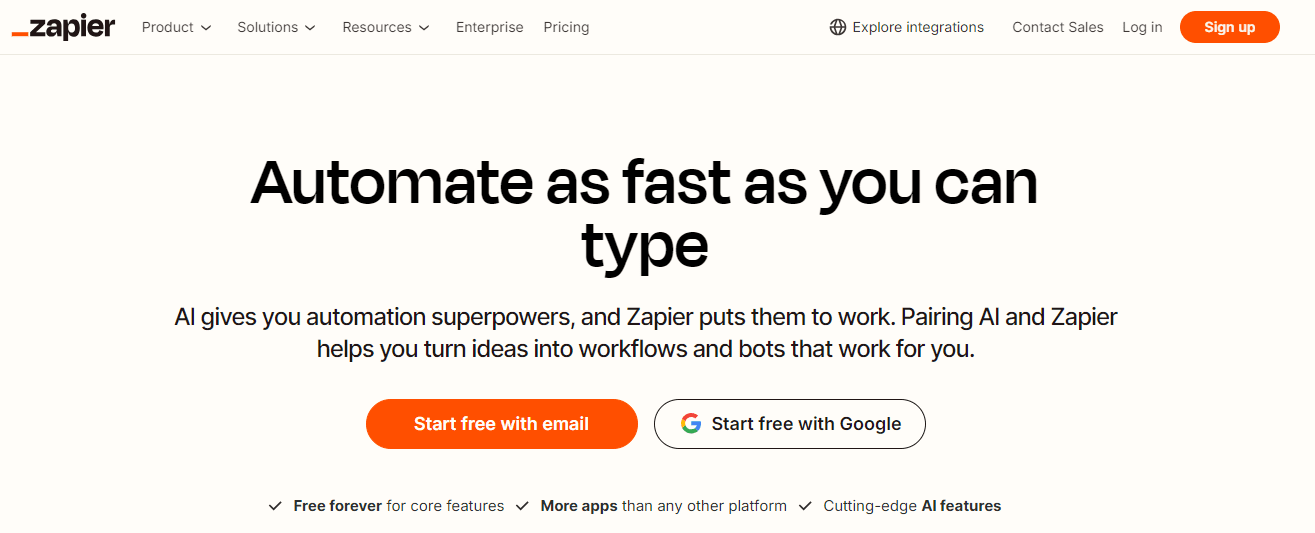This screenshot has height=533, width=1315.
Task: Click the Contact Sales link
Action: click(1057, 27)
